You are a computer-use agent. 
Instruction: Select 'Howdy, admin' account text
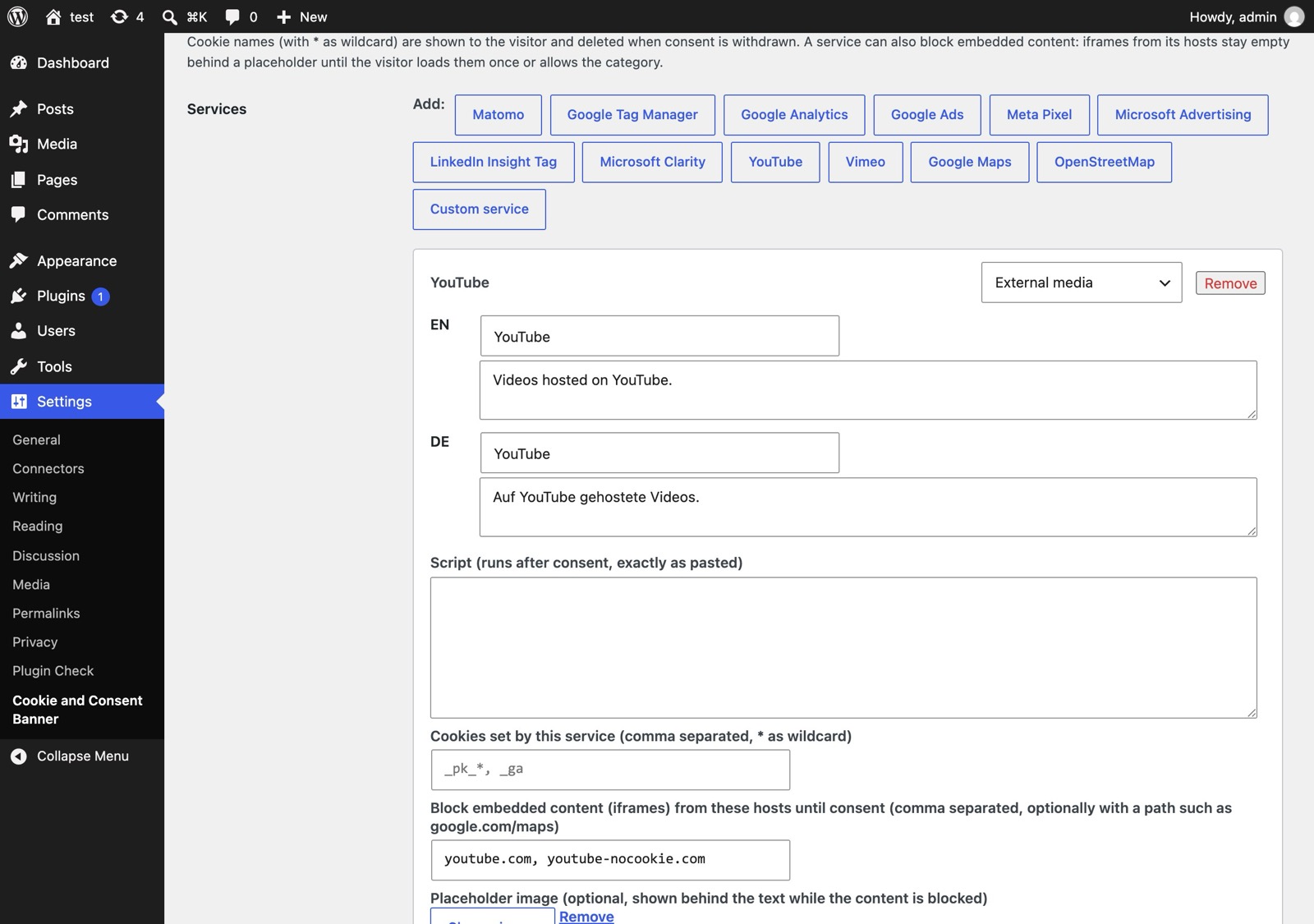[x=1233, y=16]
